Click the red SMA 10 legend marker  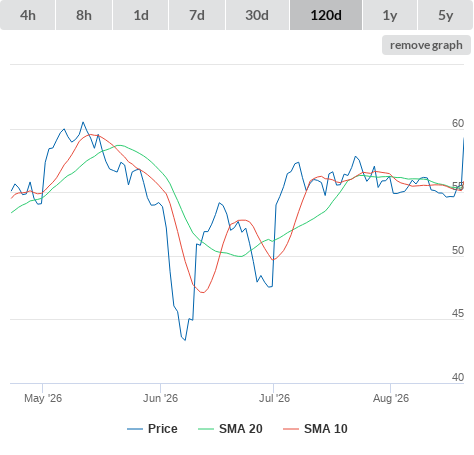(291, 429)
